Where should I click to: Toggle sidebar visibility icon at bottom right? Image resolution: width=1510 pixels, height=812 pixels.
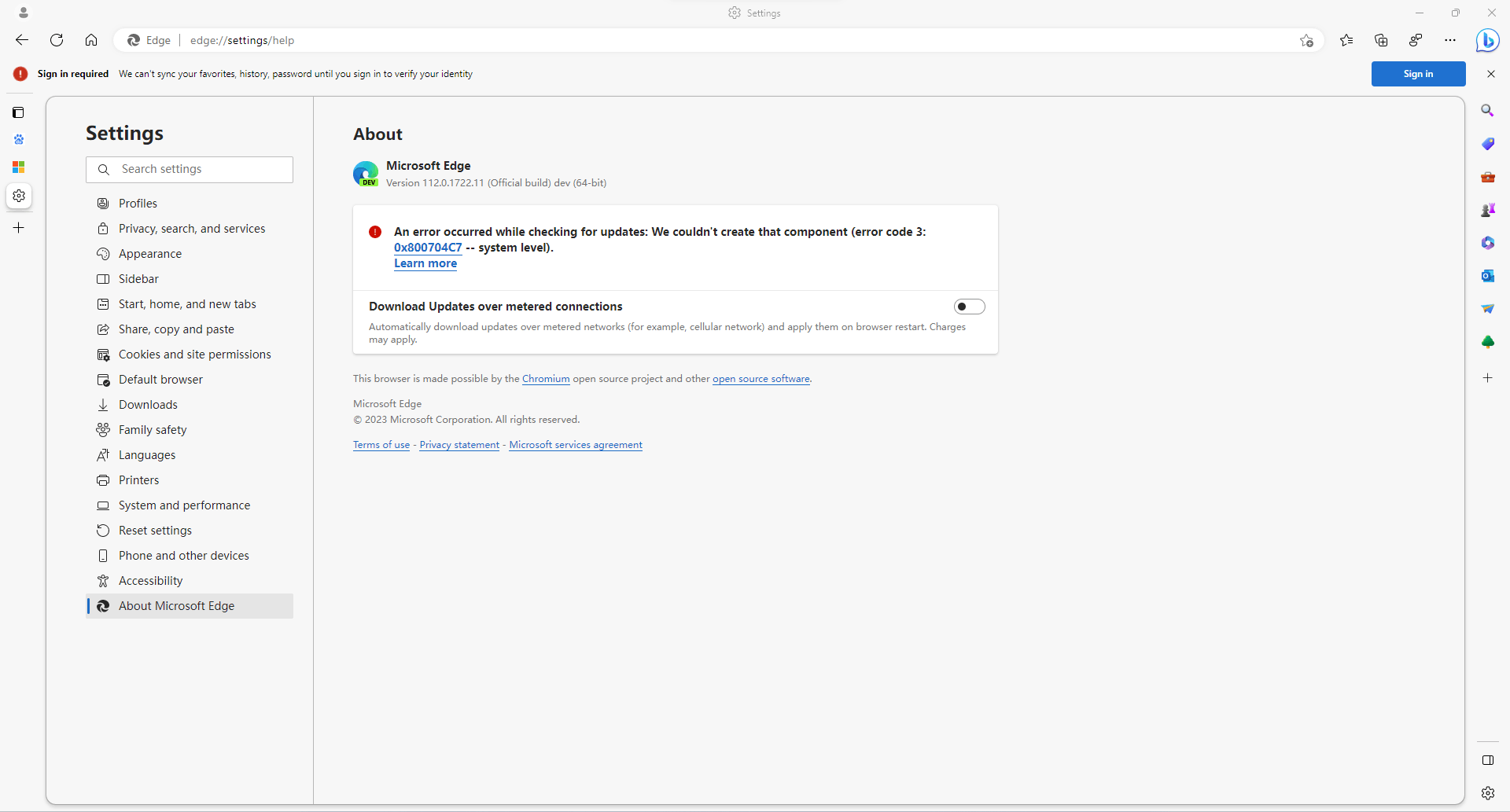pyautogui.click(x=1488, y=760)
